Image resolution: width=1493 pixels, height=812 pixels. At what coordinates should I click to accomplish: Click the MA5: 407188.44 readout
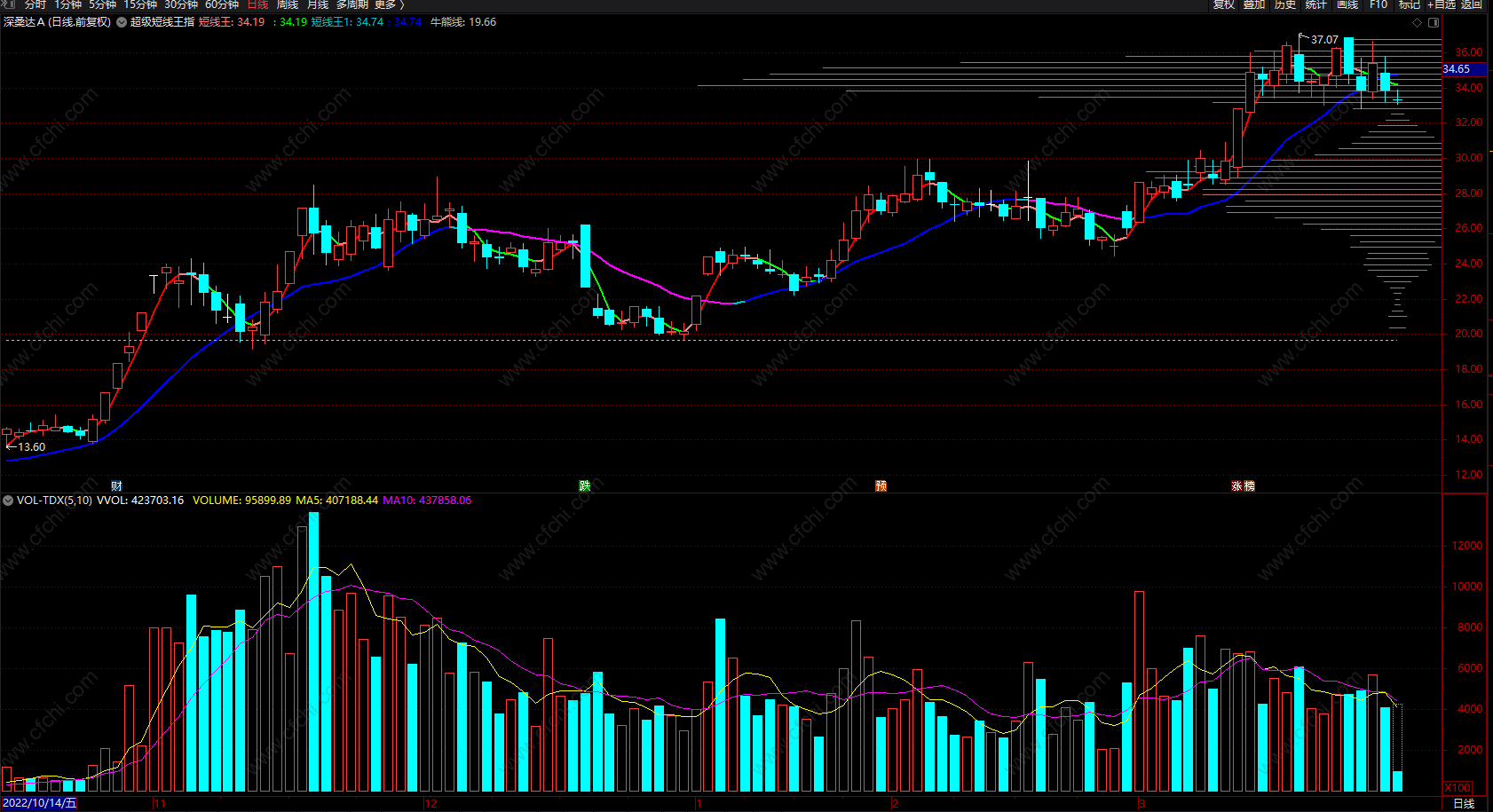[x=336, y=501]
